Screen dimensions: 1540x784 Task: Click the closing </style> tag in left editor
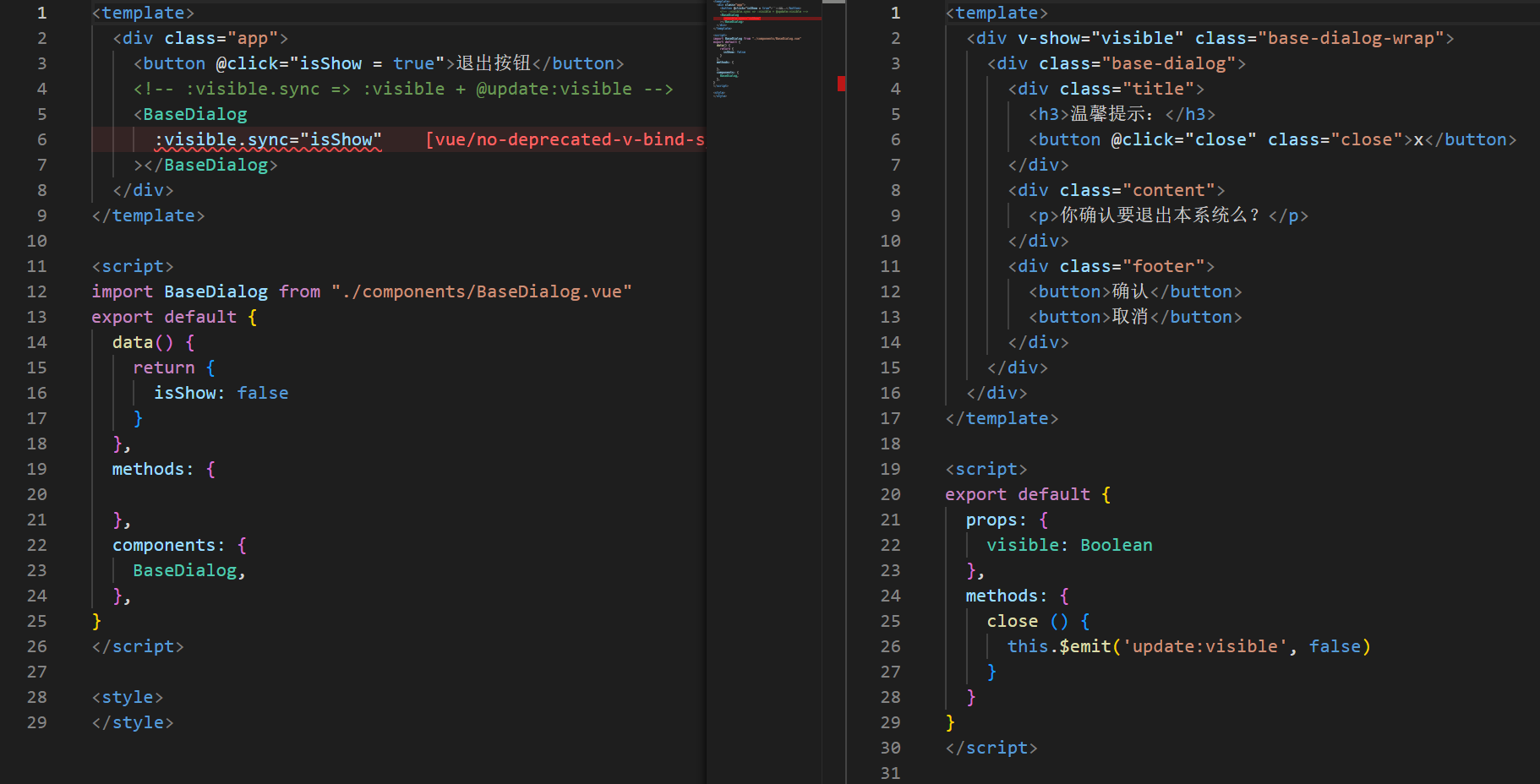click(x=133, y=722)
